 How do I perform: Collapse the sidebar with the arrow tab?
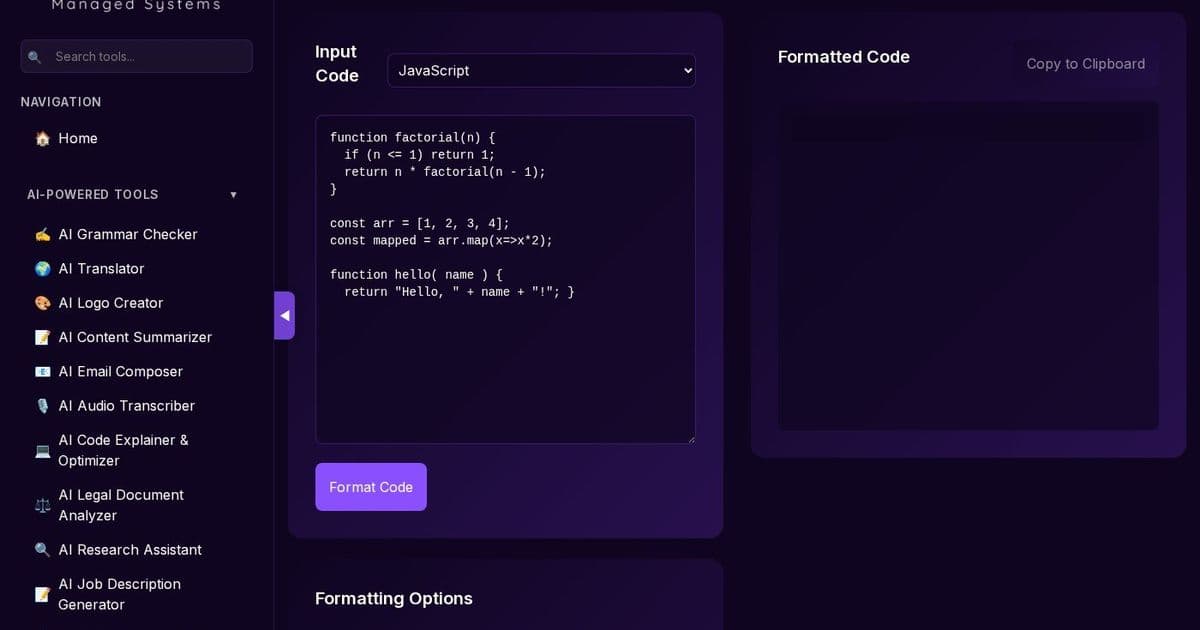coord(285,315)
